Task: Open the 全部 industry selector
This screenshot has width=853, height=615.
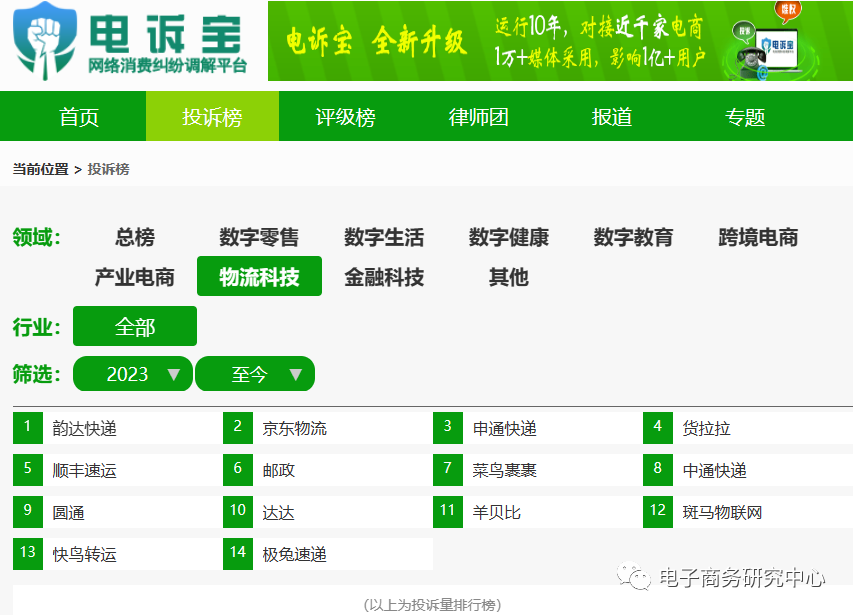Action: [x=135, y=326]
